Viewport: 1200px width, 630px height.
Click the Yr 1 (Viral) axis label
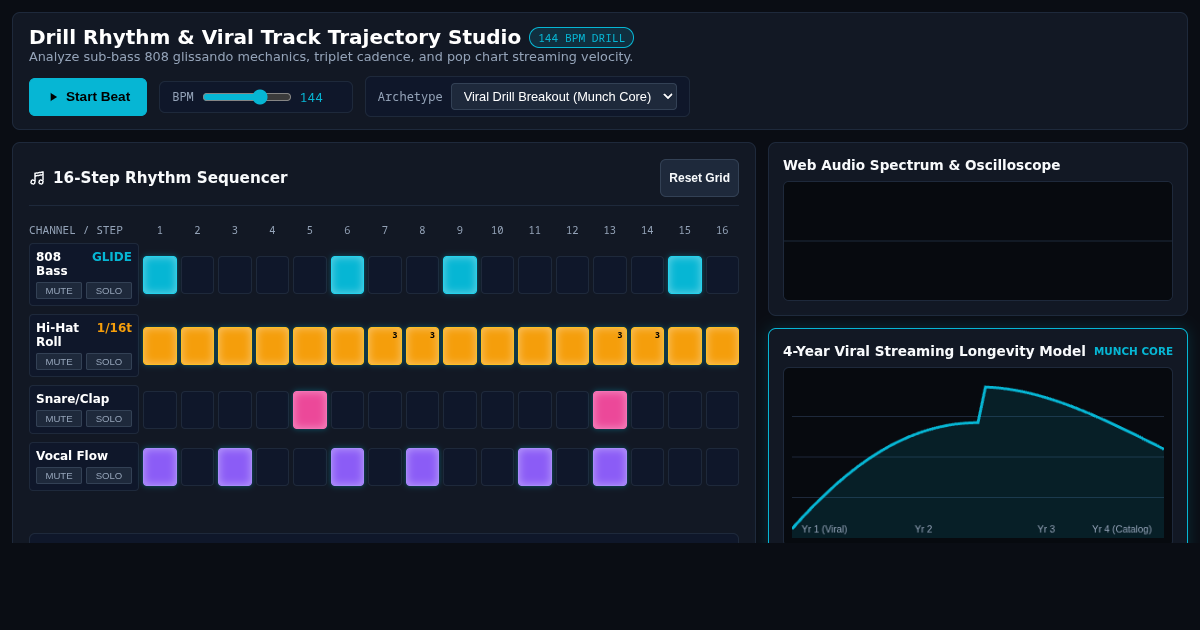coord(824,529)
